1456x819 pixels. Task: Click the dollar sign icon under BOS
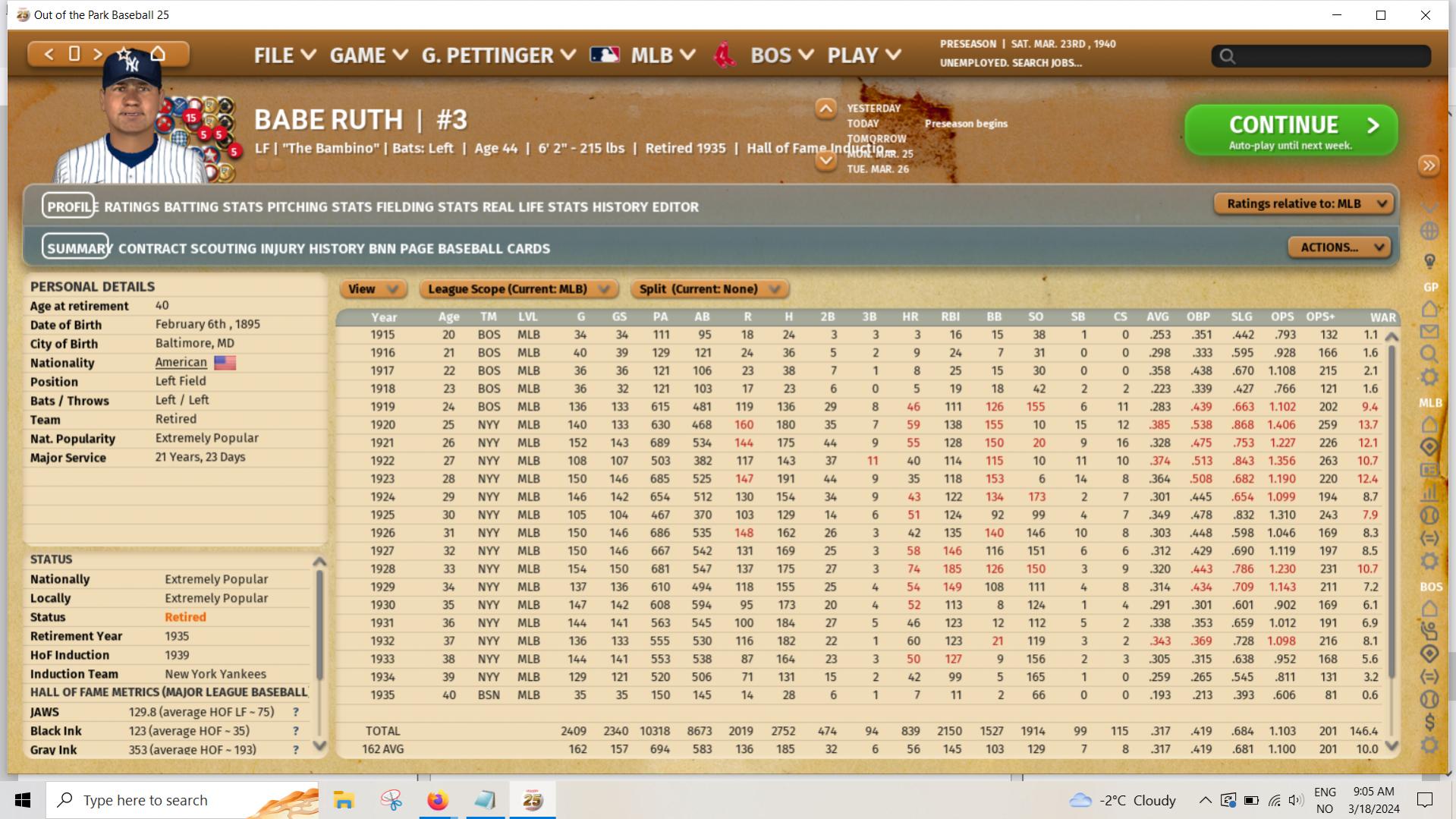tap(1429, 722)
